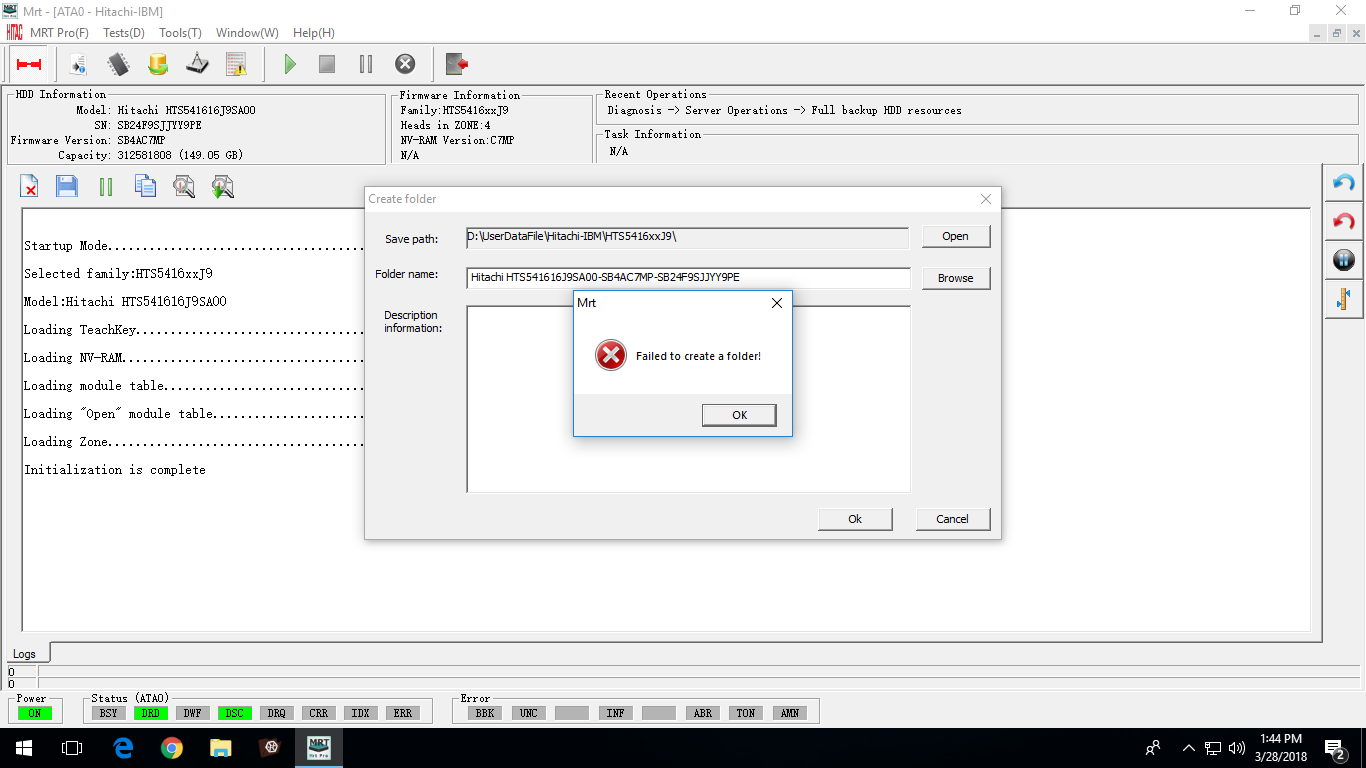Click the exit door icon
This screenshot has height=768, width=1366.
[457, 64]
